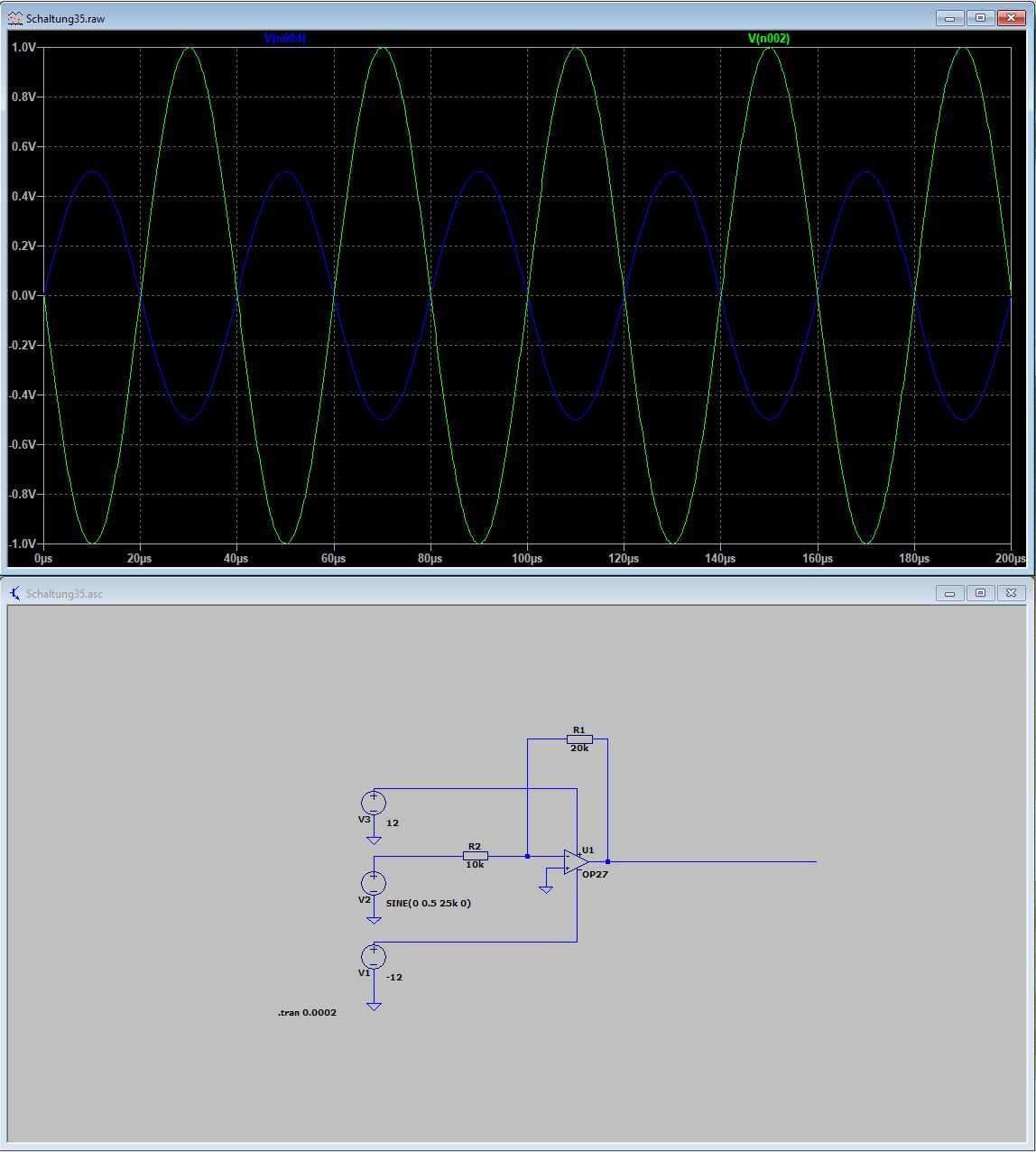This screenshot has height=1152, width=1036.
Task: Click the 10k value of R2
Action: [475, 865]
